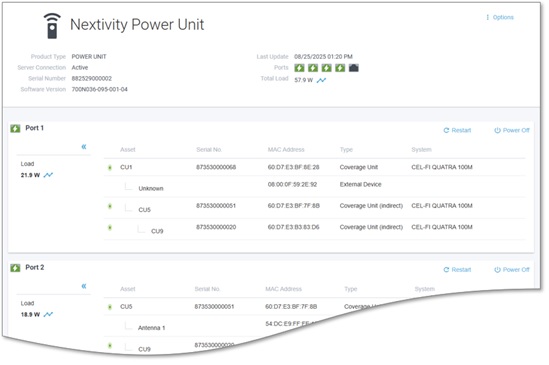Screen dimensions: 549x365
Task: Select the Antenna 1 row
Action: pyautogui.click(x=151, y=328)
